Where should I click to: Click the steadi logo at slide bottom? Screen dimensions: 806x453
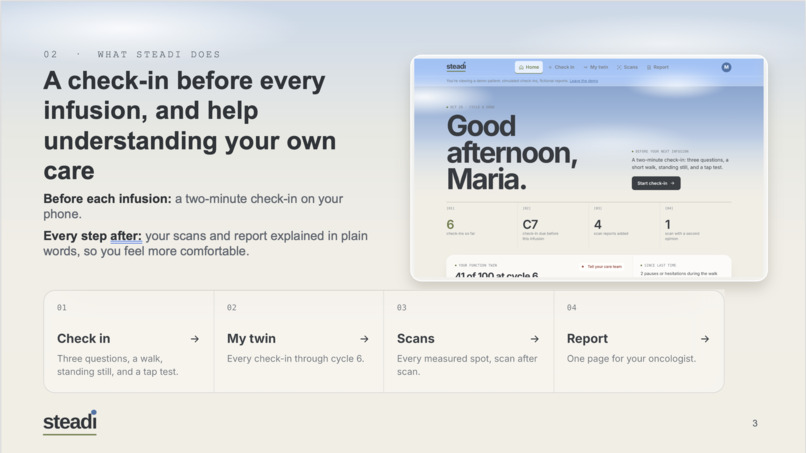70,422
